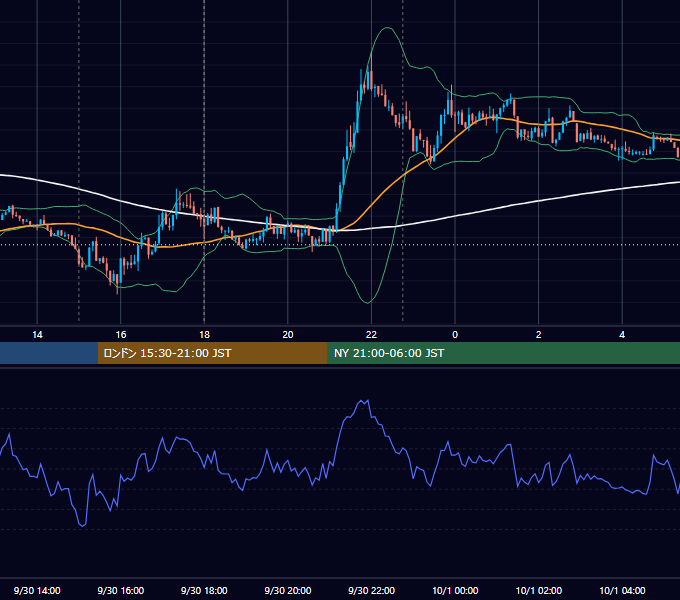This screenshot has height=600, width=680.
Task: Click the '10/1 04:00' date label
Action: click(x=622, y=590)
